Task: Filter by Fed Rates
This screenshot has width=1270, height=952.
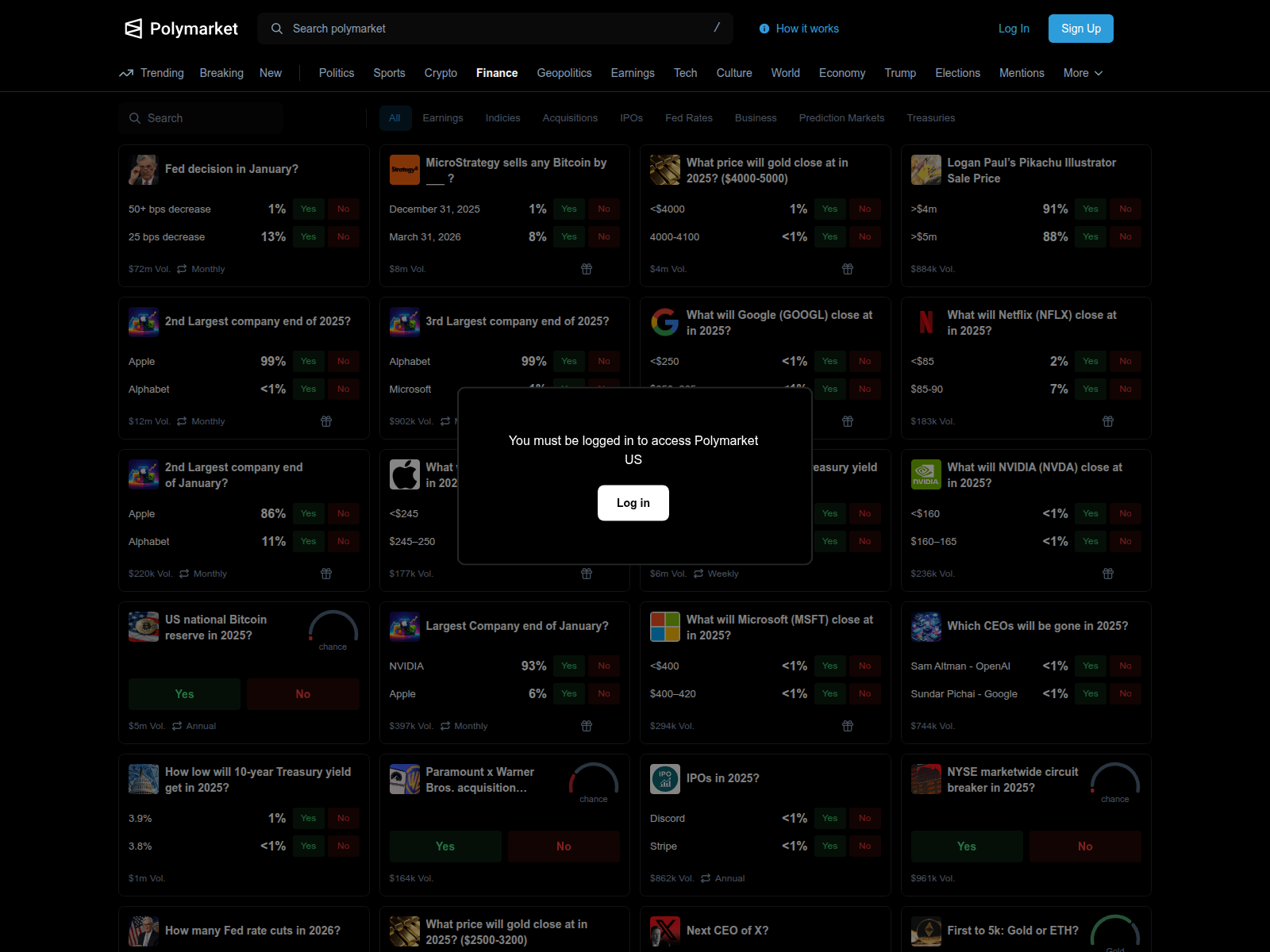Action: point(689,118)
